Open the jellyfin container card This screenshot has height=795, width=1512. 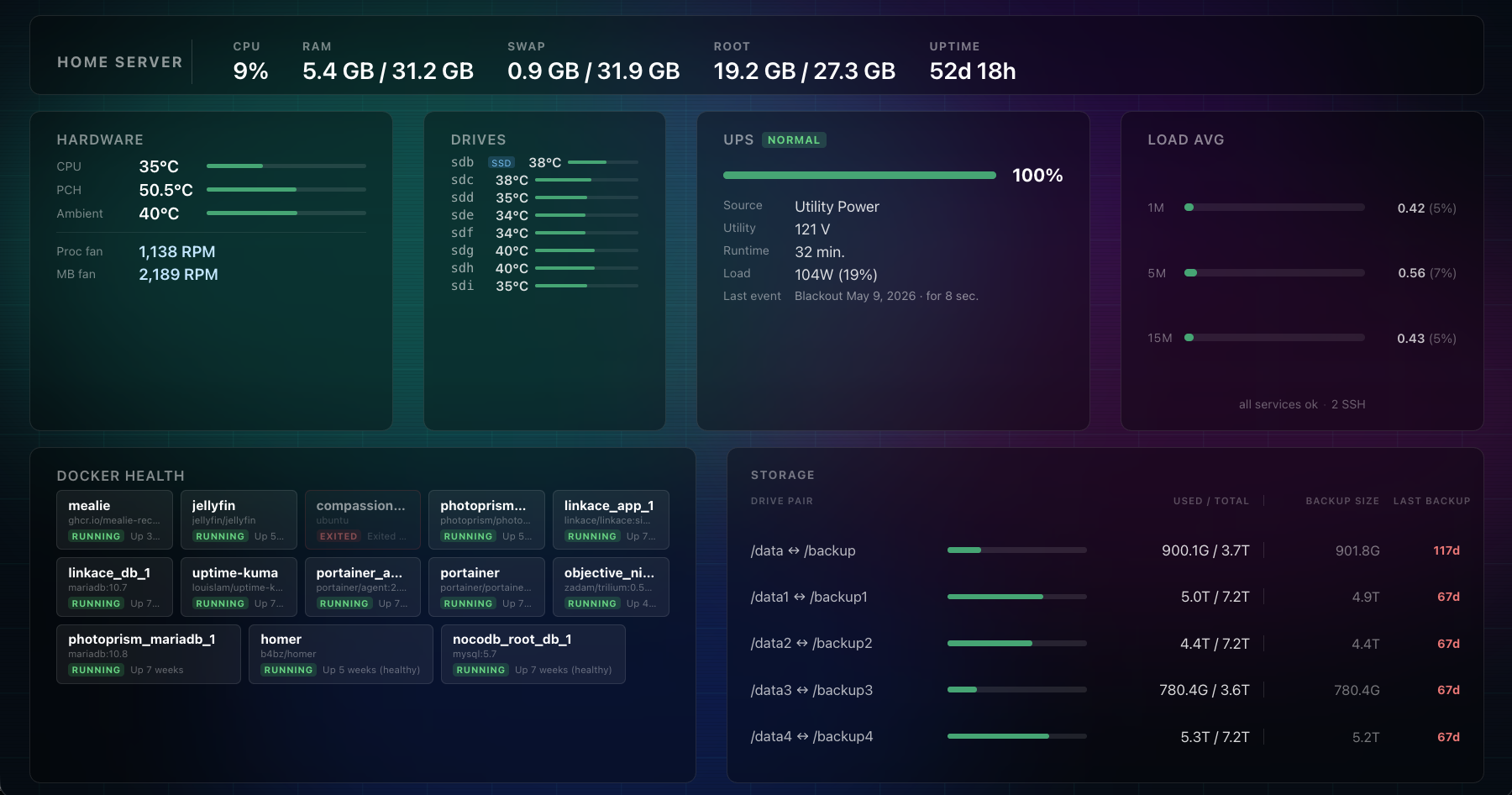(239, 519)
